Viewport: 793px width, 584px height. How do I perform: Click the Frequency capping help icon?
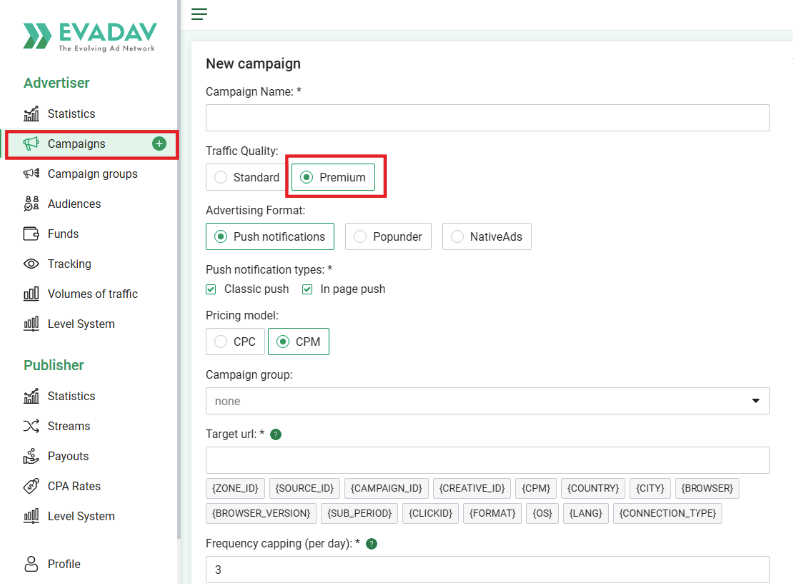(x=371, y=544)
